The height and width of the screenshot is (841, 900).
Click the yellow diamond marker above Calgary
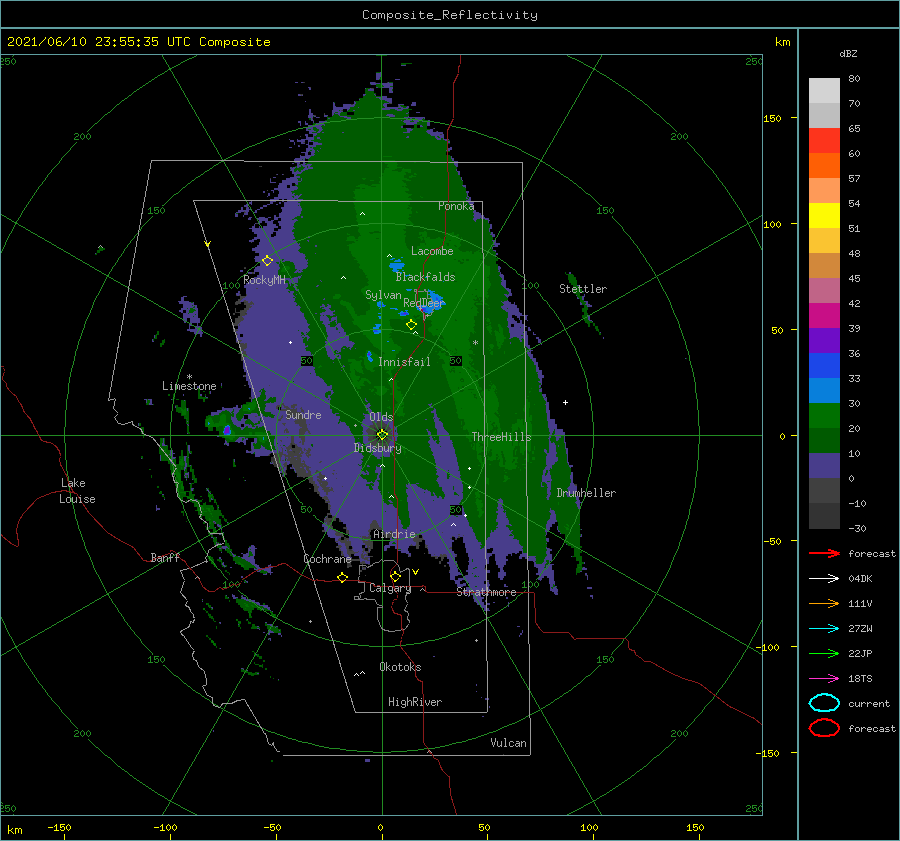pos(395,576)
